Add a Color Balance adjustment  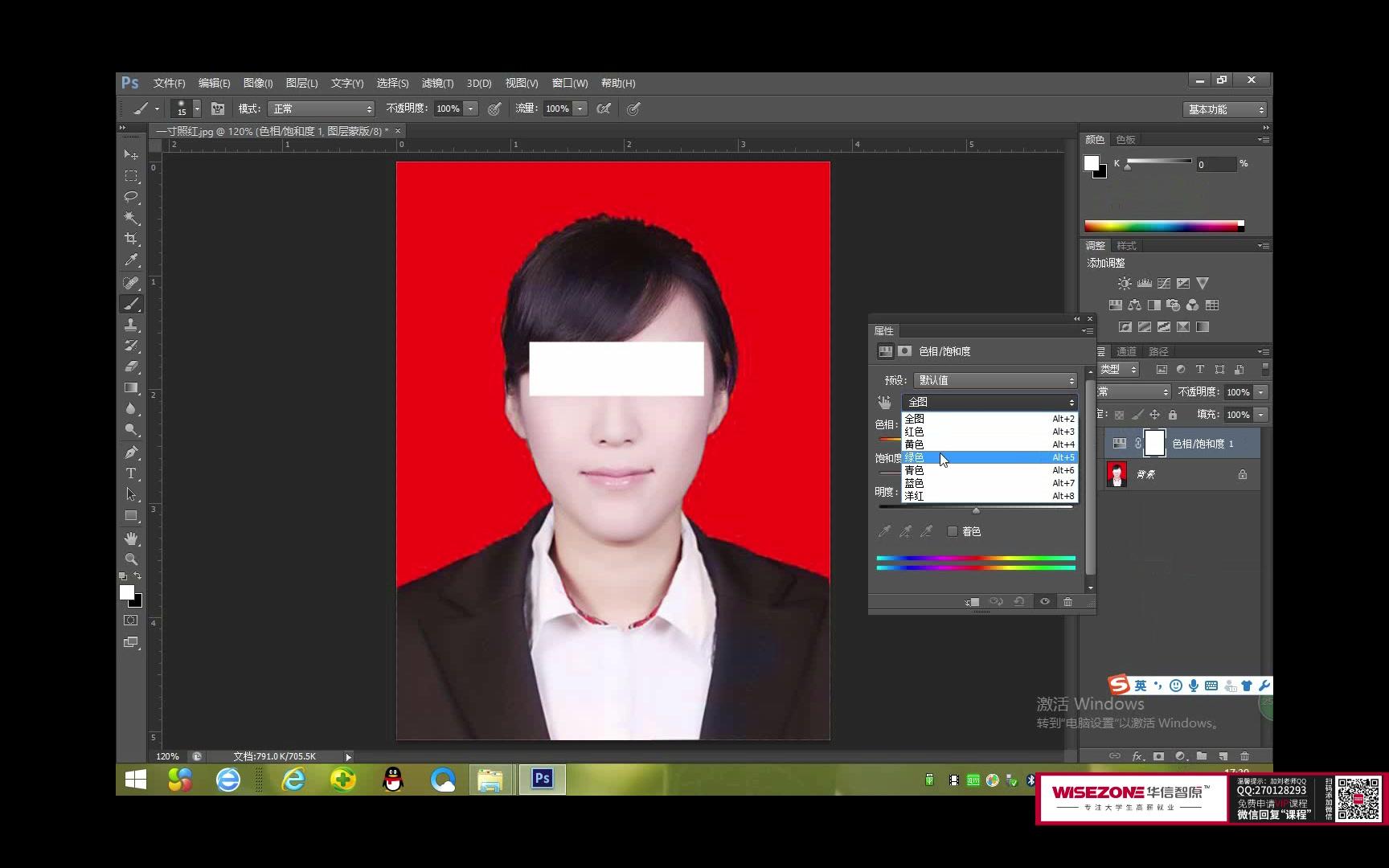[1135, 305]
